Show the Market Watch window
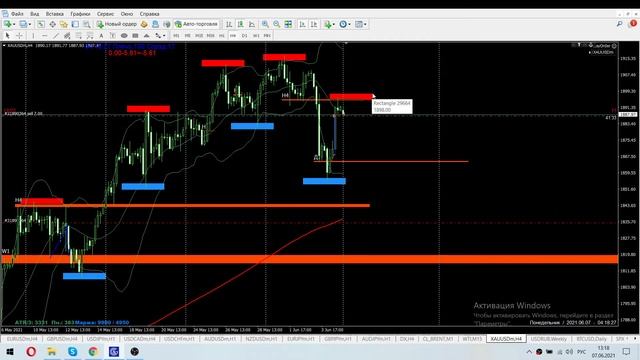The width and height of the screenshot is (640, 360). click(41, 24)
